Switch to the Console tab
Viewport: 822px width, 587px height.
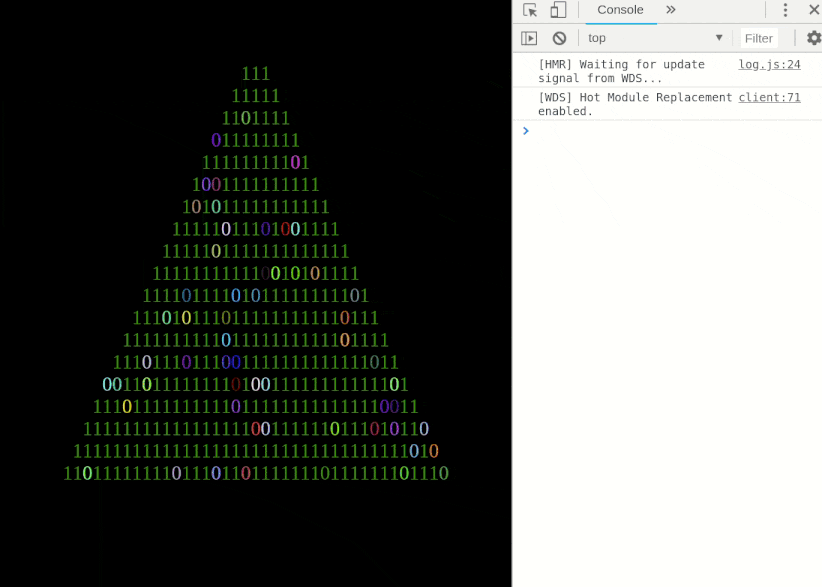click(620, 10)
